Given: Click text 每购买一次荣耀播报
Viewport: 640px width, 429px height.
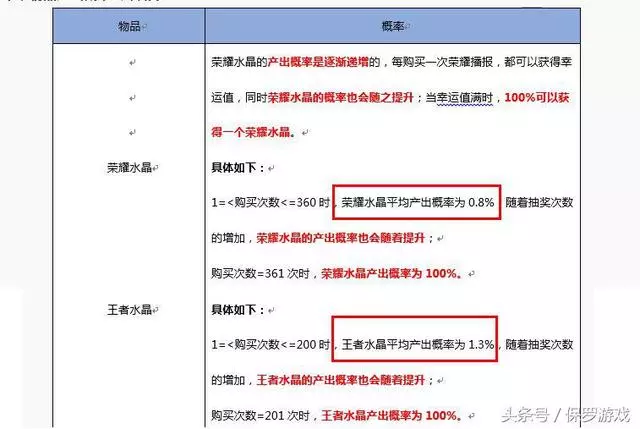Looking at the screenshot, I should (x=442, y=62).
